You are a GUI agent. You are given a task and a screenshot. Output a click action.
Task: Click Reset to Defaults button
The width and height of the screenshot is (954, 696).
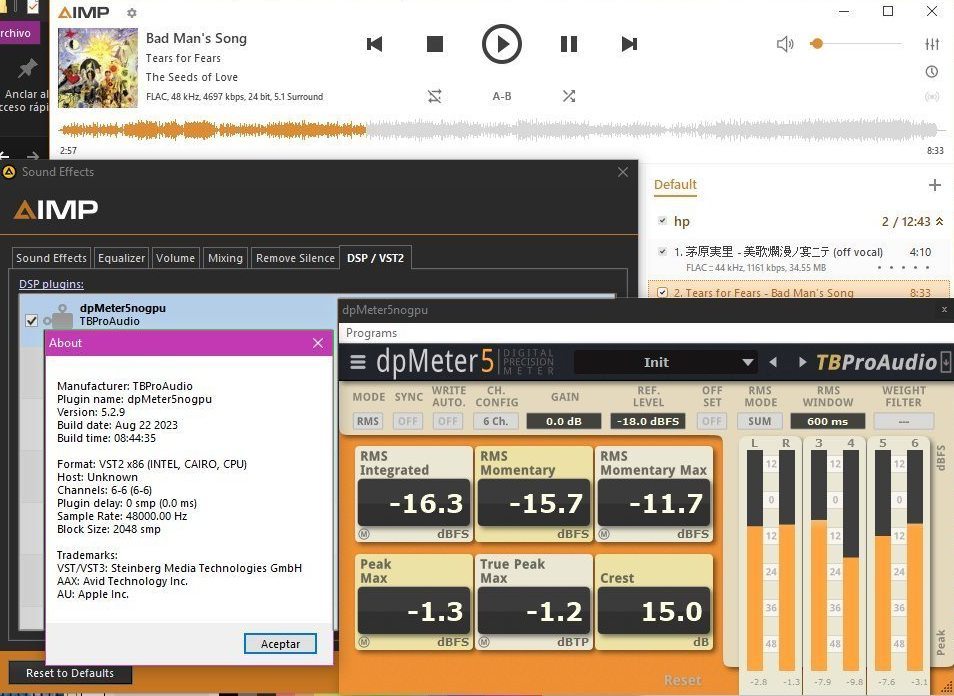click(70, 673)
